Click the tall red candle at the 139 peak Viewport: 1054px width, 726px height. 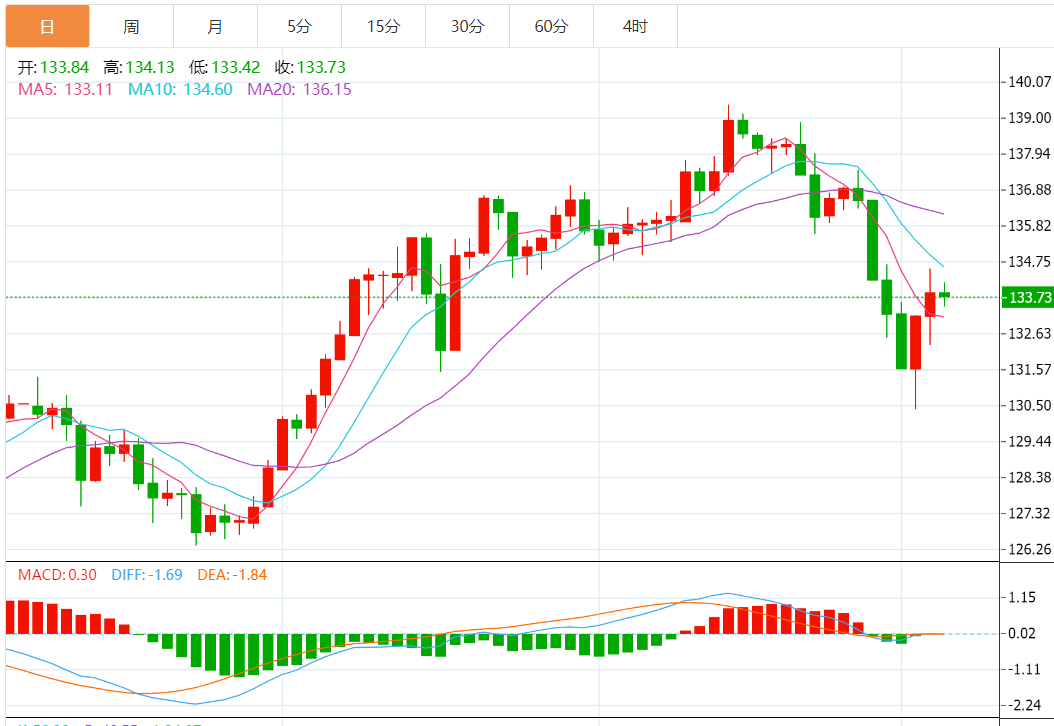728,146
